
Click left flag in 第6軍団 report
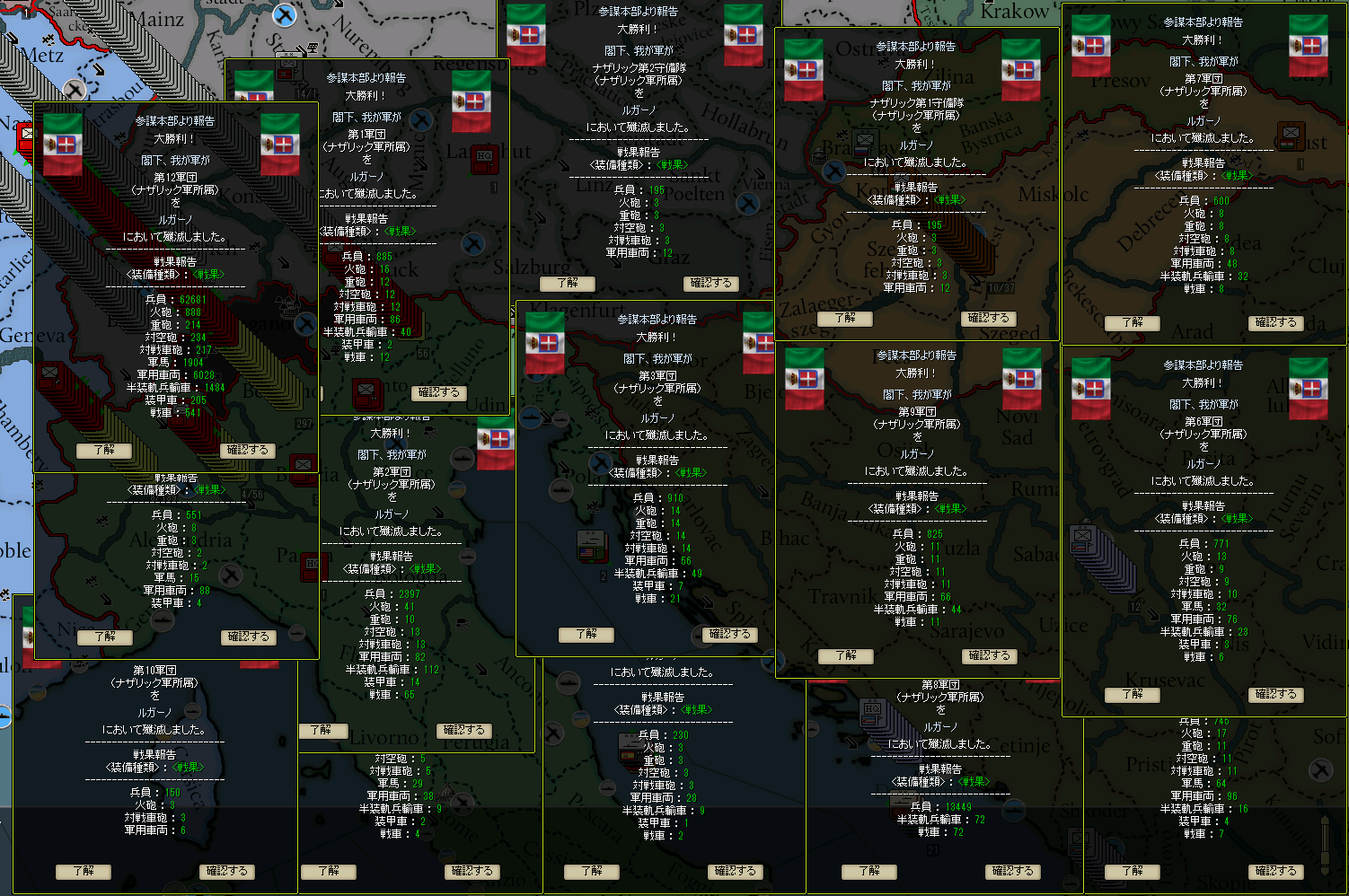coord(1091,389)
